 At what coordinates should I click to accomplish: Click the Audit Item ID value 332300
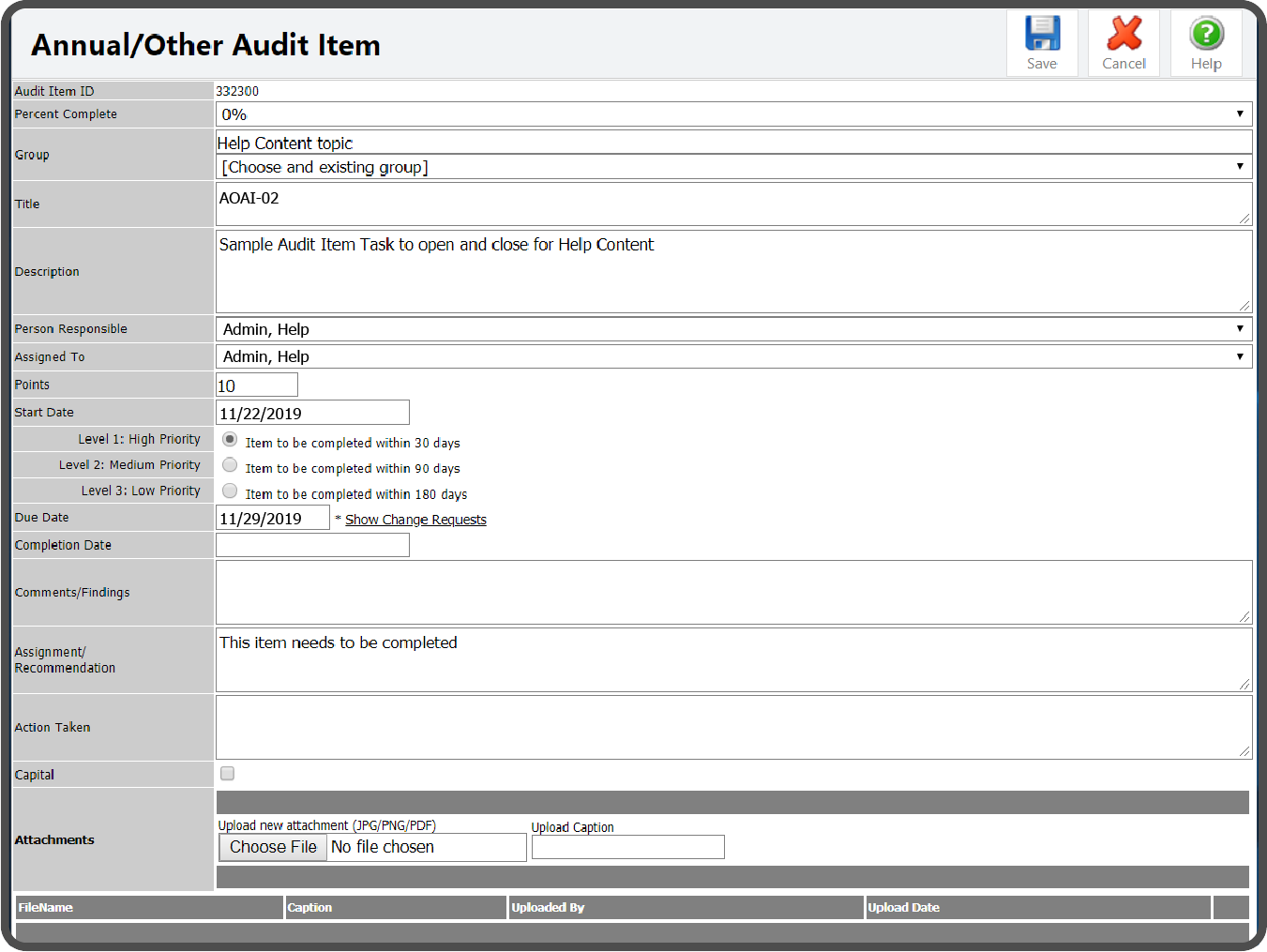[x=237, y=91]
